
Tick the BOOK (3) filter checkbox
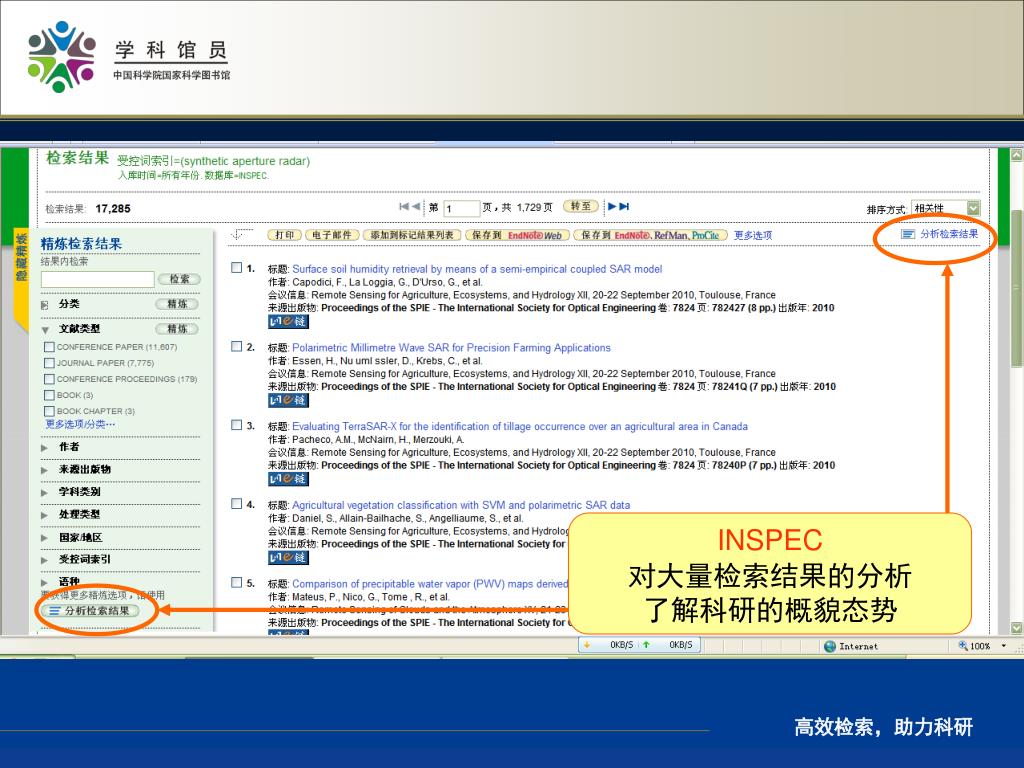coord(49,394)
